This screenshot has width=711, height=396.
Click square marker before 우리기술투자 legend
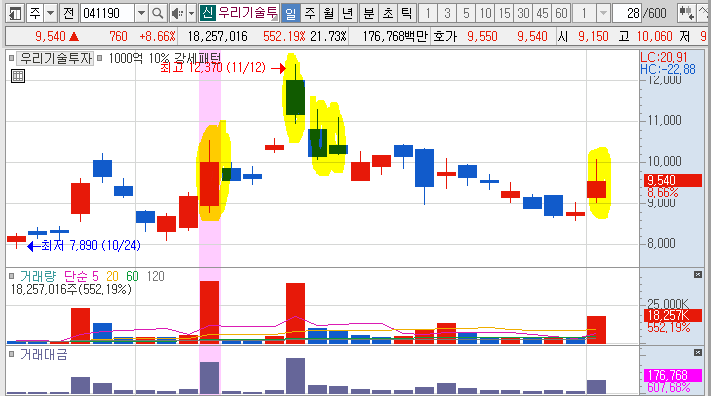tap(11, 58)
